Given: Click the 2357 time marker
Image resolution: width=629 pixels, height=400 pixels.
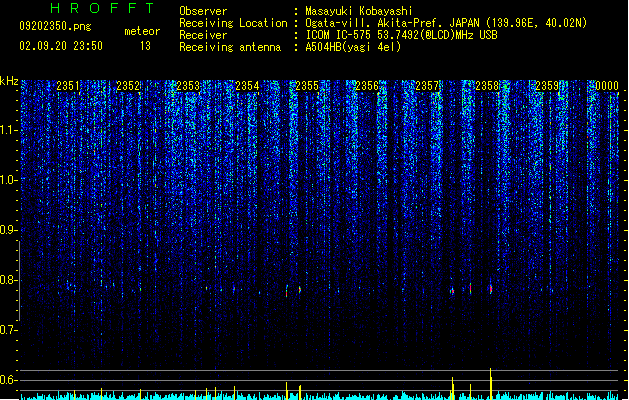Looking at the screenshot, I should point(427,85).
